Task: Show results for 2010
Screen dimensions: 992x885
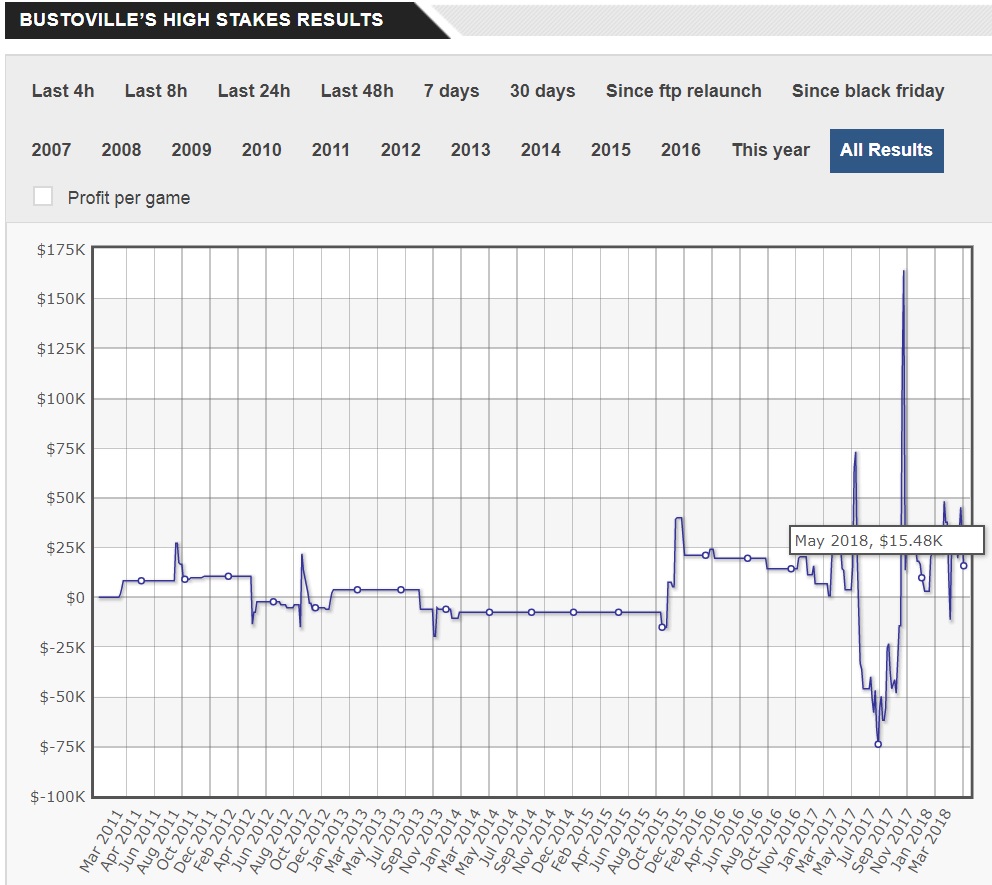Action: tap(261, 150)
